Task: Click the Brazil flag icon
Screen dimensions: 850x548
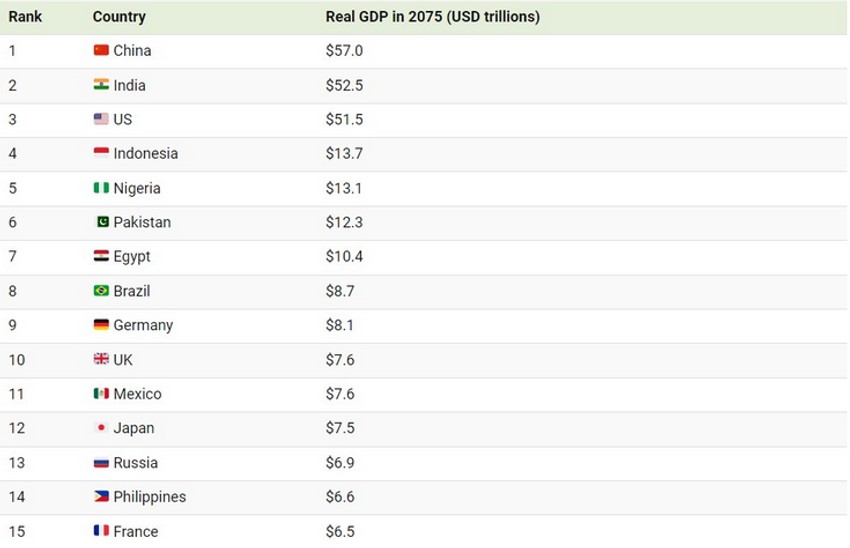Action: [x=101, y=291]
